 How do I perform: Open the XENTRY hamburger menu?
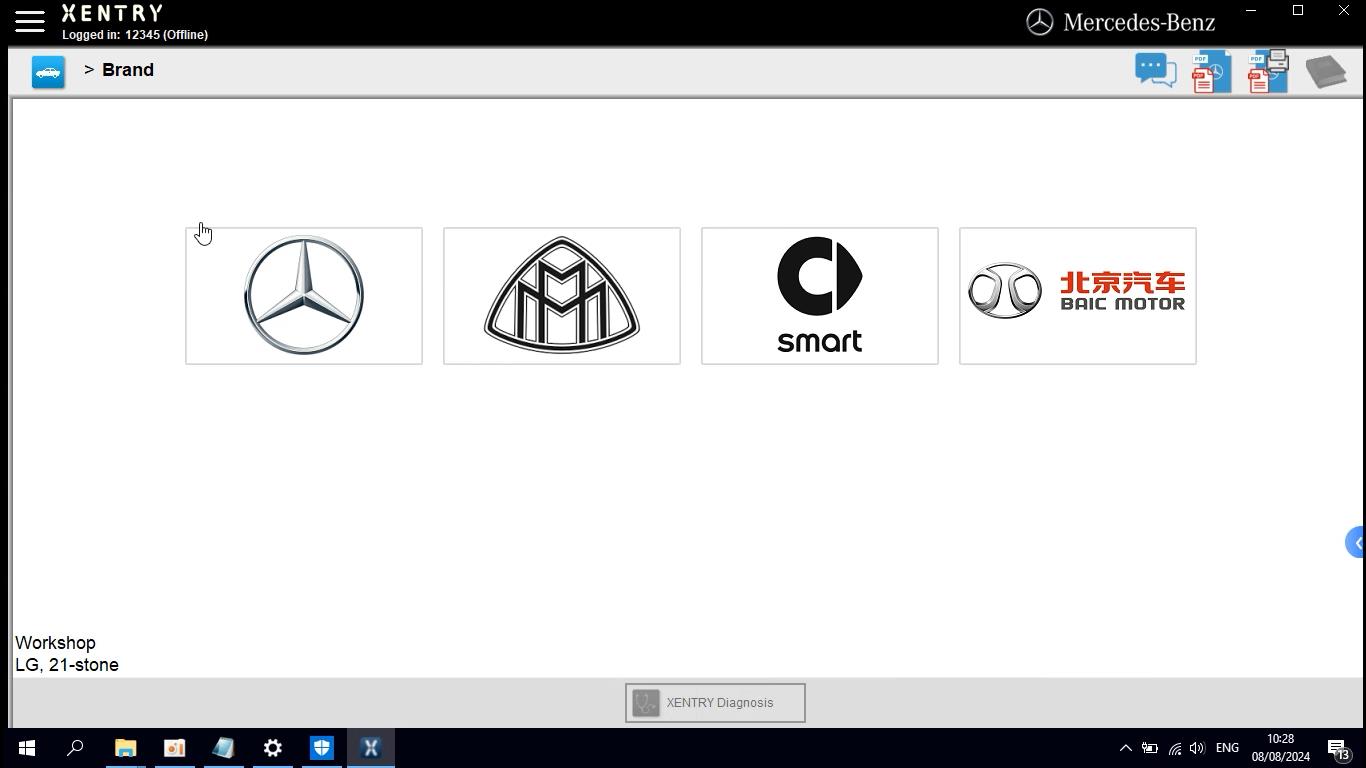point(30,21)
